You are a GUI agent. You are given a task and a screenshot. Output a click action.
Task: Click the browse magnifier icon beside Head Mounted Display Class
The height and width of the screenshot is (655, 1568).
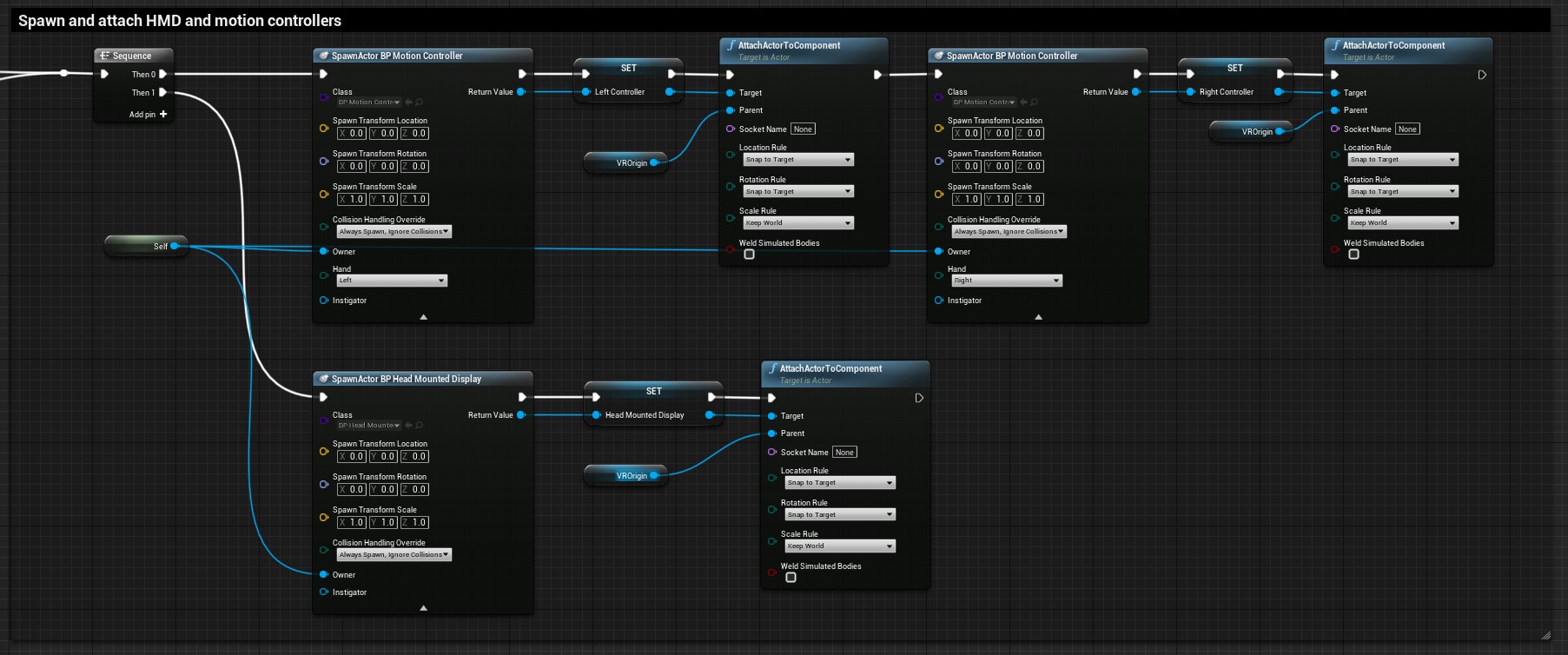(420, 426)
